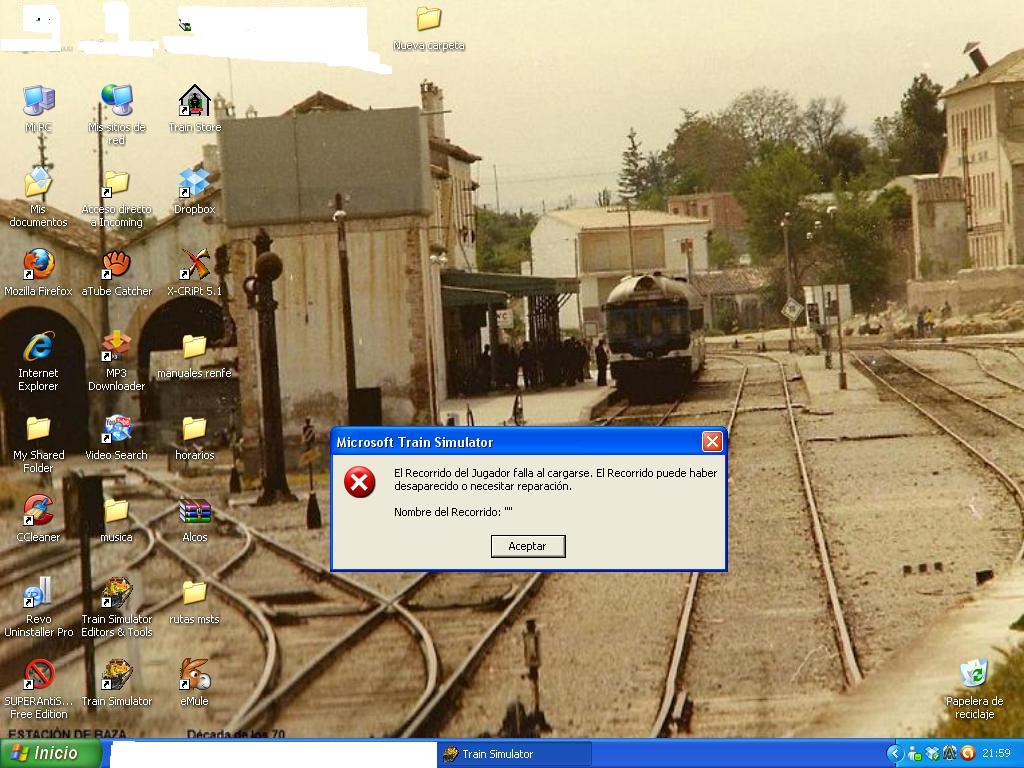Open the Train Simulator desktop shortcut
Screen dimensions: 1024x768
click(117, 675)
